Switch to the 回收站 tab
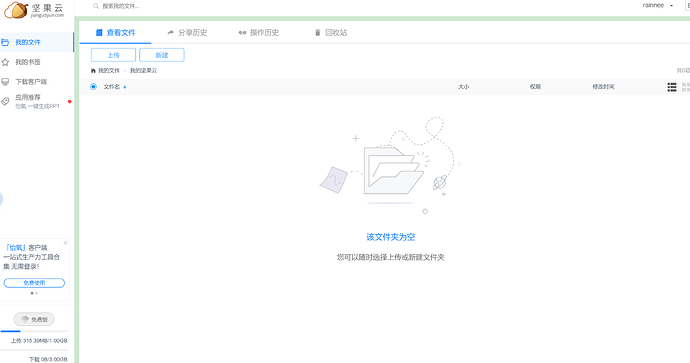This screenshot has height=363, width=690. click(x=331, y=33)
